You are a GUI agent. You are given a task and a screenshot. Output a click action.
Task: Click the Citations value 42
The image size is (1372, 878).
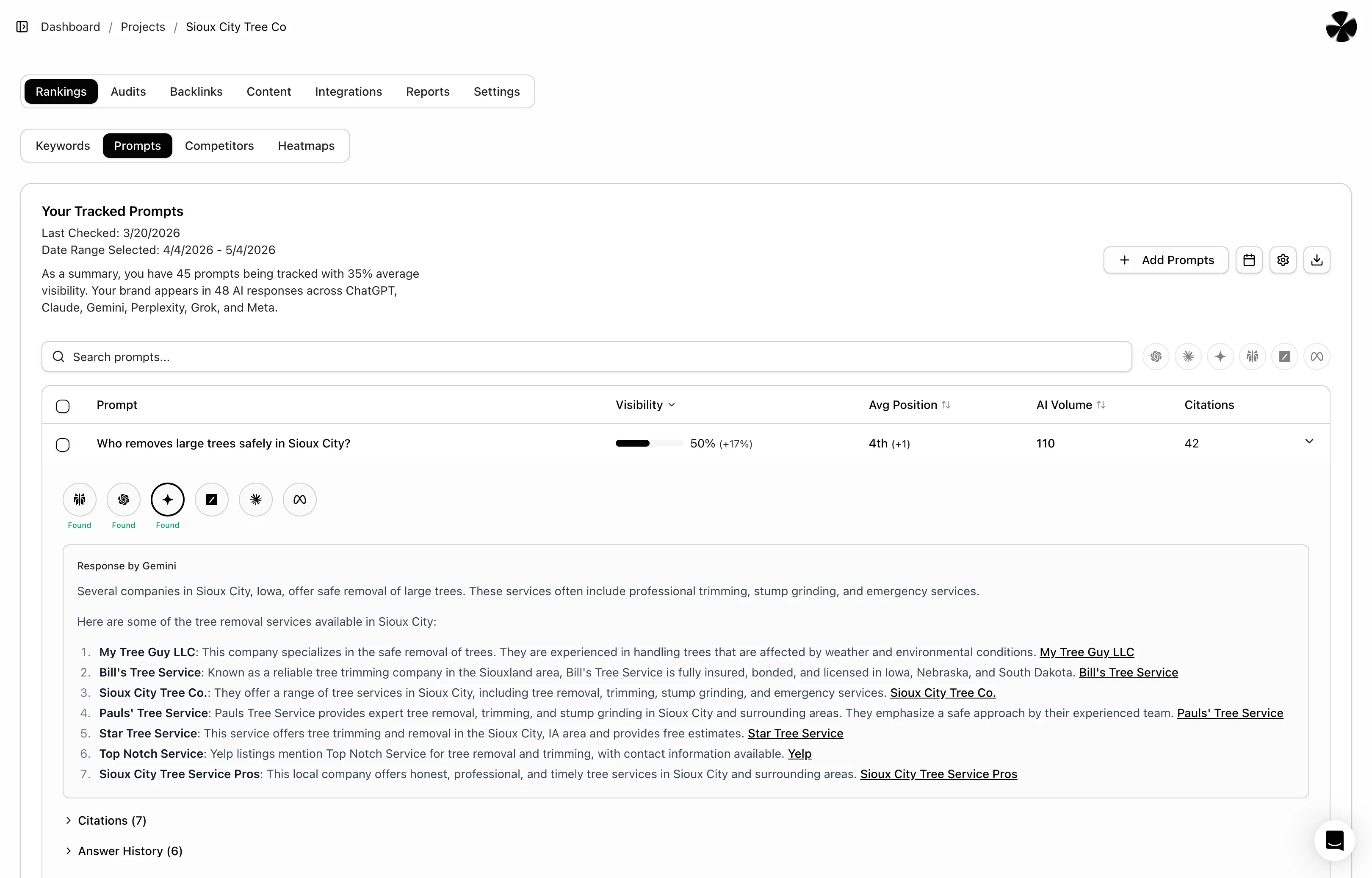pos(1192,444)
